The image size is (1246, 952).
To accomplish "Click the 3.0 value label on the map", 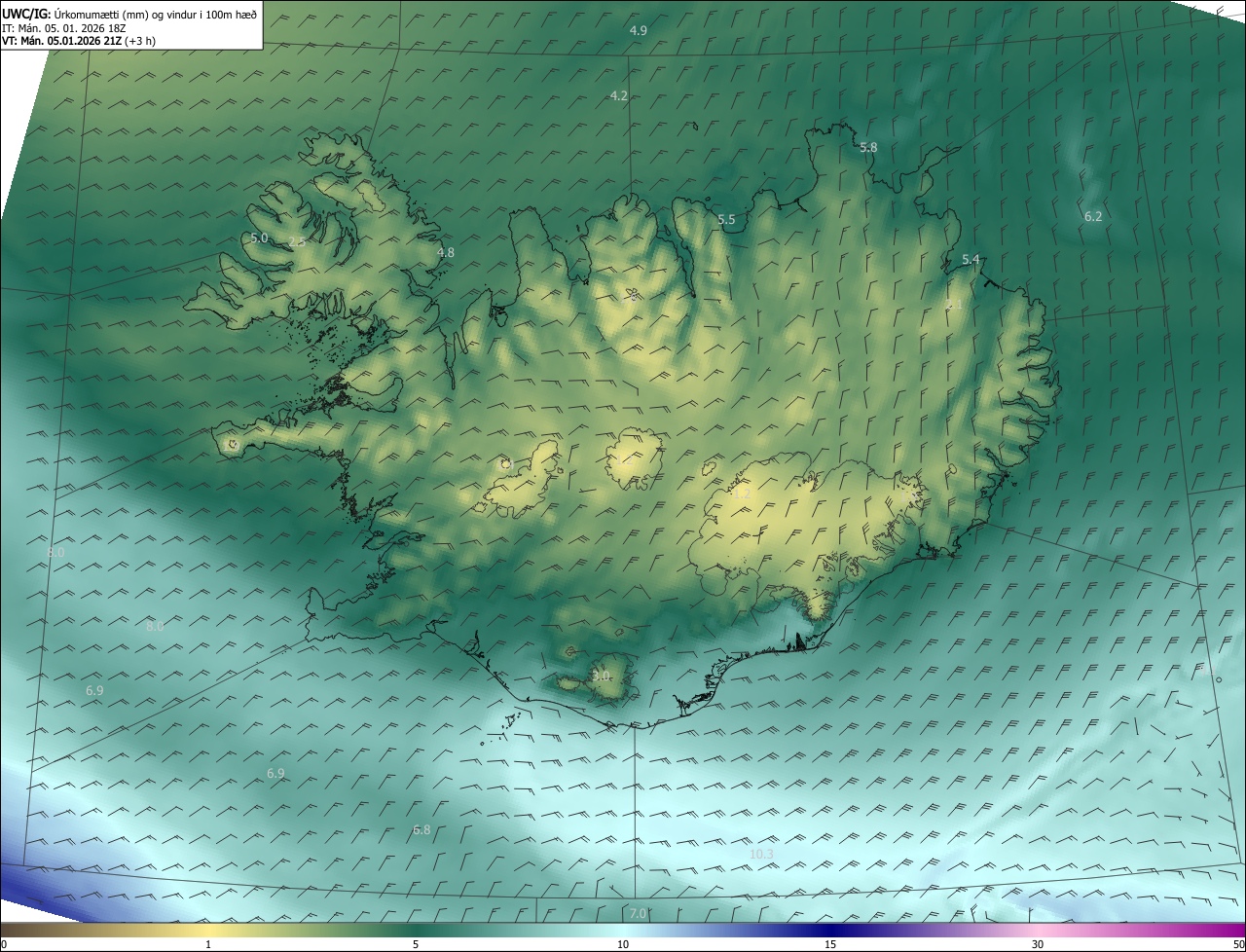I will (x=602, y=676).
